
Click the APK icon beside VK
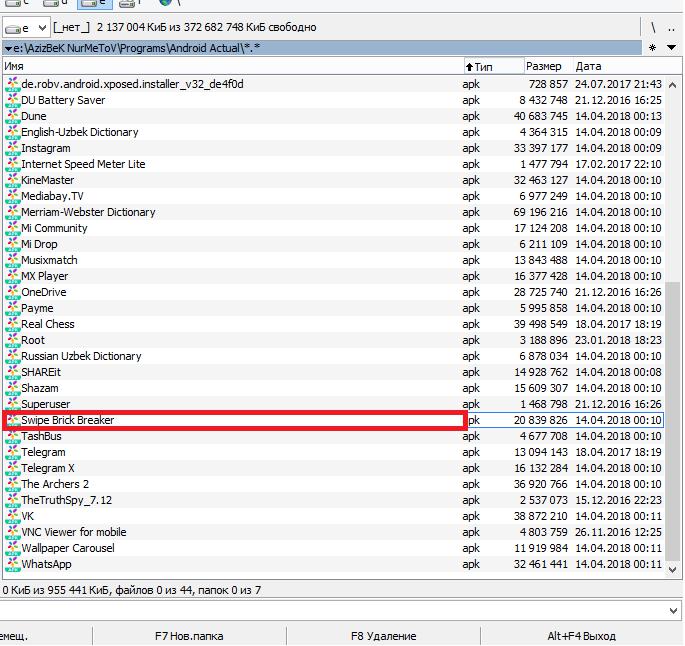(13, 516)
